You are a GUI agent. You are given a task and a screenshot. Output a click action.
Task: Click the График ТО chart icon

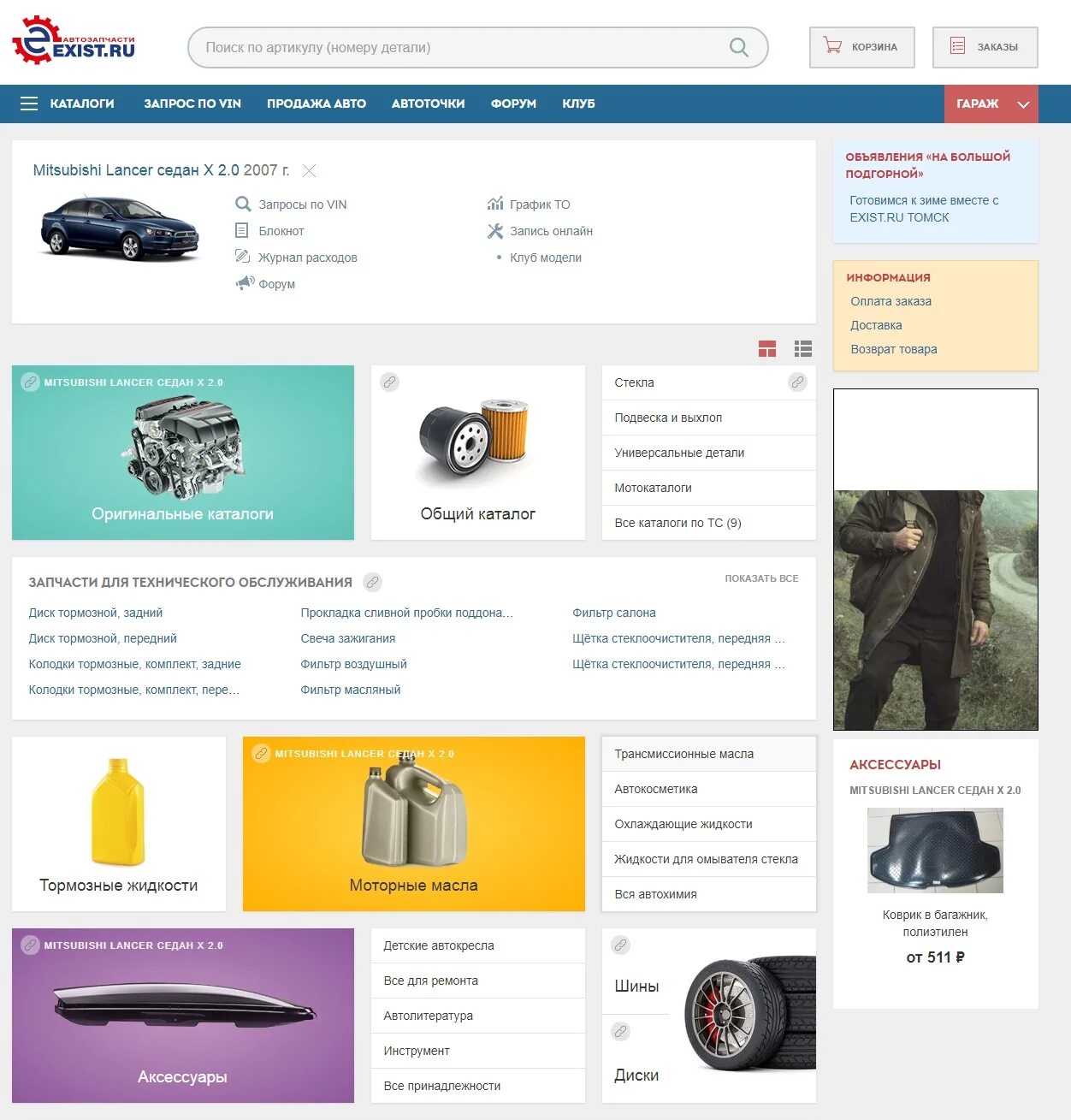point(495,204)
